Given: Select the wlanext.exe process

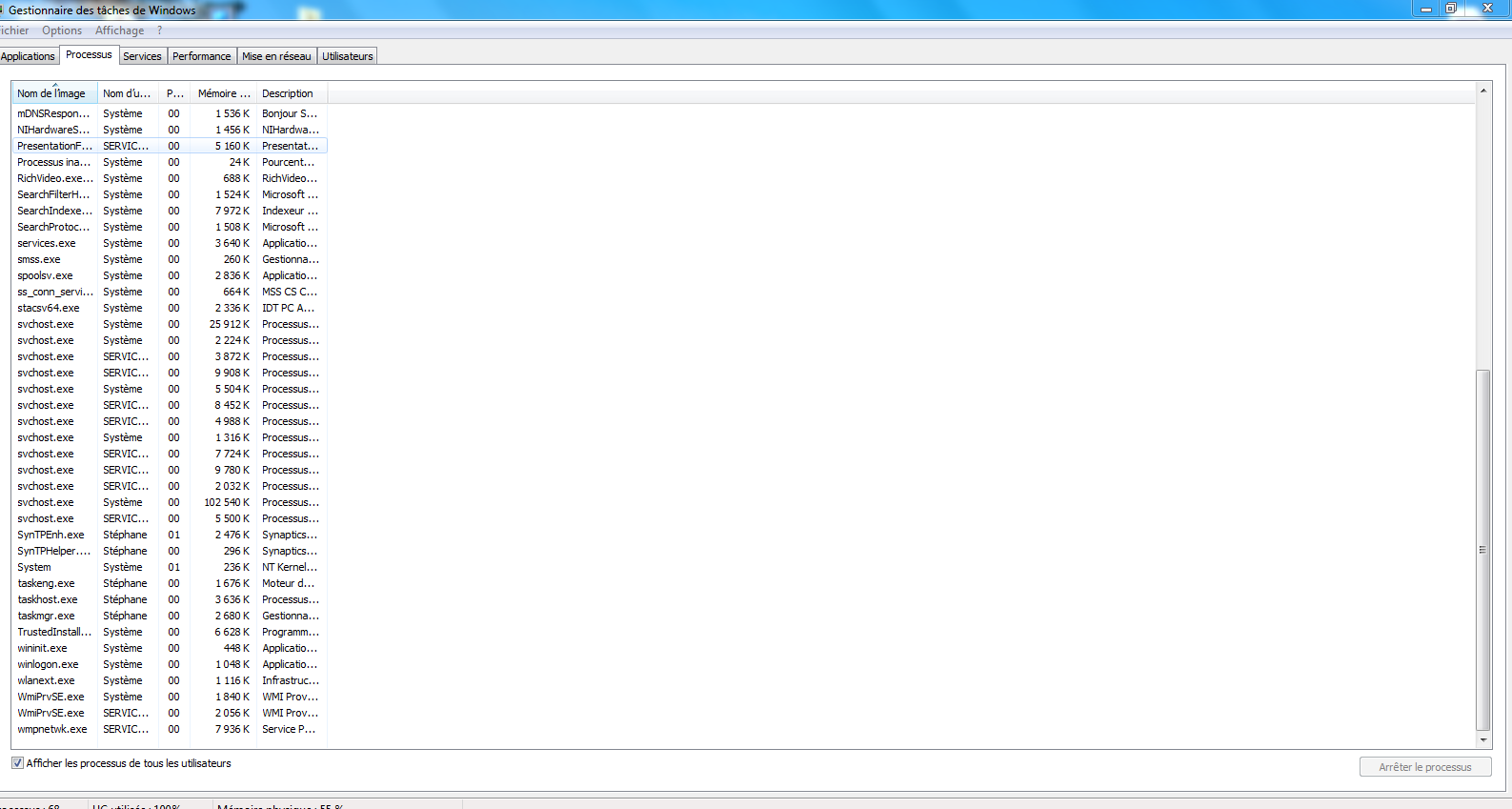Looking at the screenshot, I should [x=170, y=680].
